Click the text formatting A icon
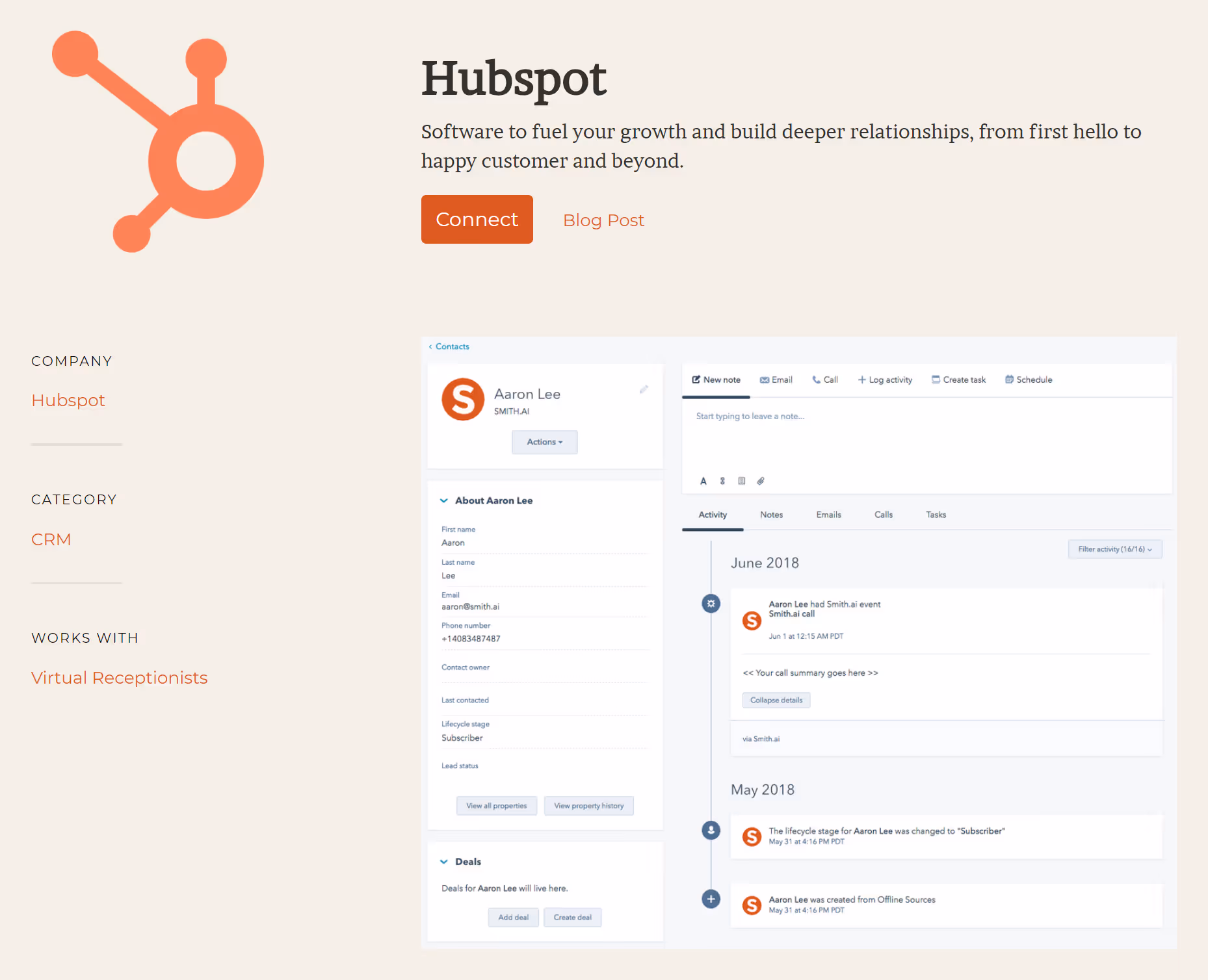The image size is (1208, 980). [703, 481]
